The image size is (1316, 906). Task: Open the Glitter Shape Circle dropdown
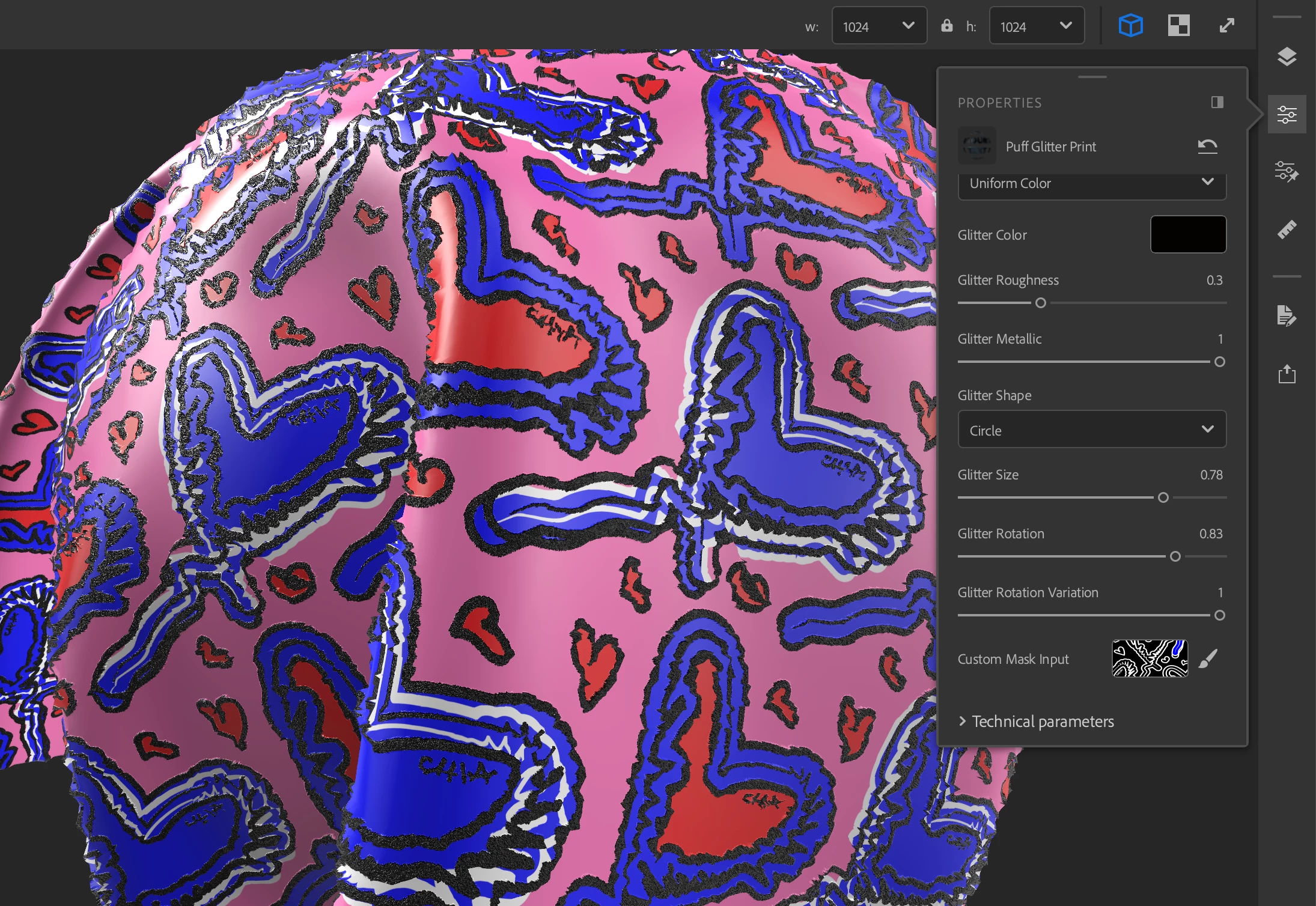click(x=1091, y=430)
